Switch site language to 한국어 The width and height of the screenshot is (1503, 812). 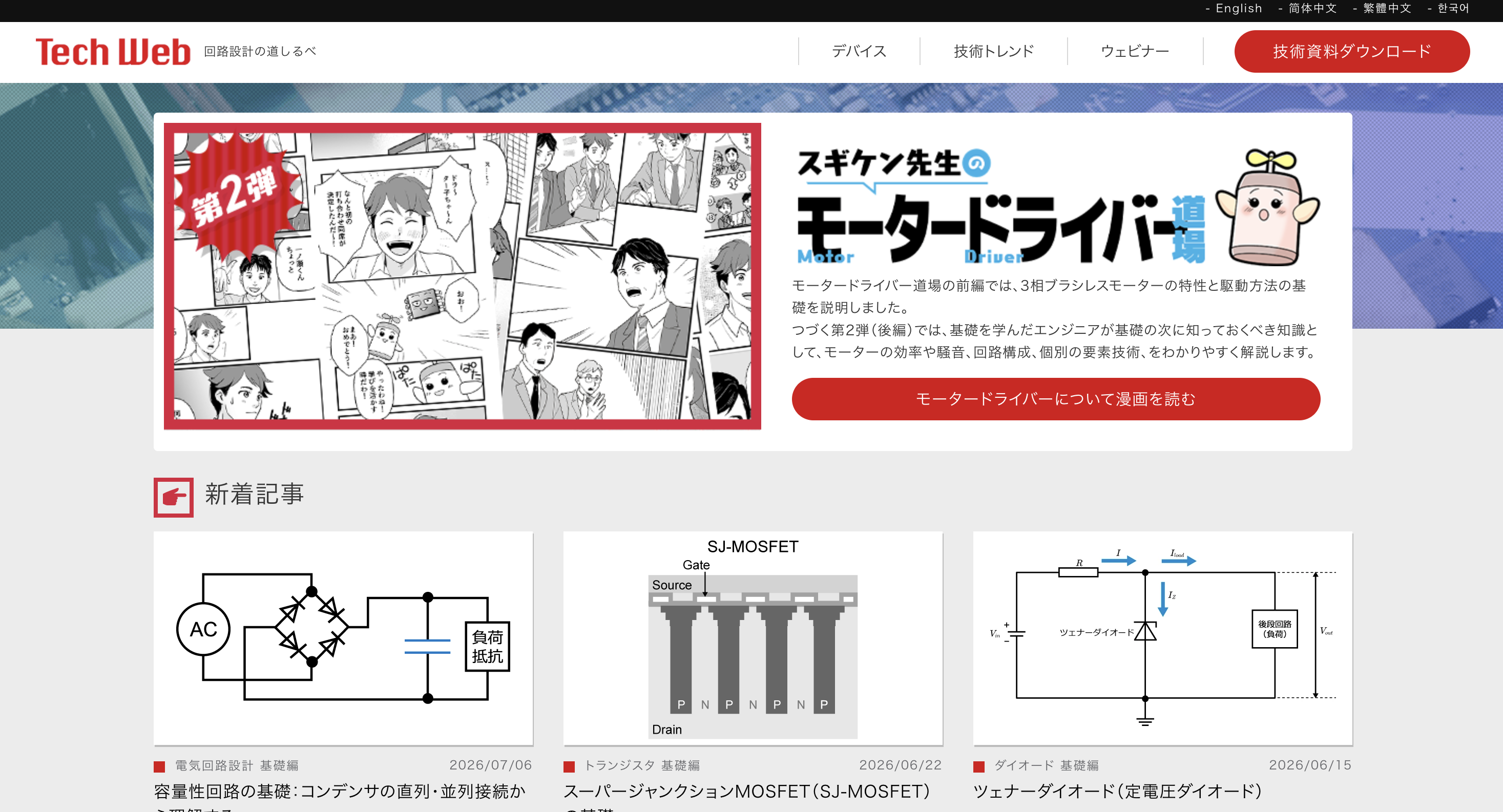1453,8
